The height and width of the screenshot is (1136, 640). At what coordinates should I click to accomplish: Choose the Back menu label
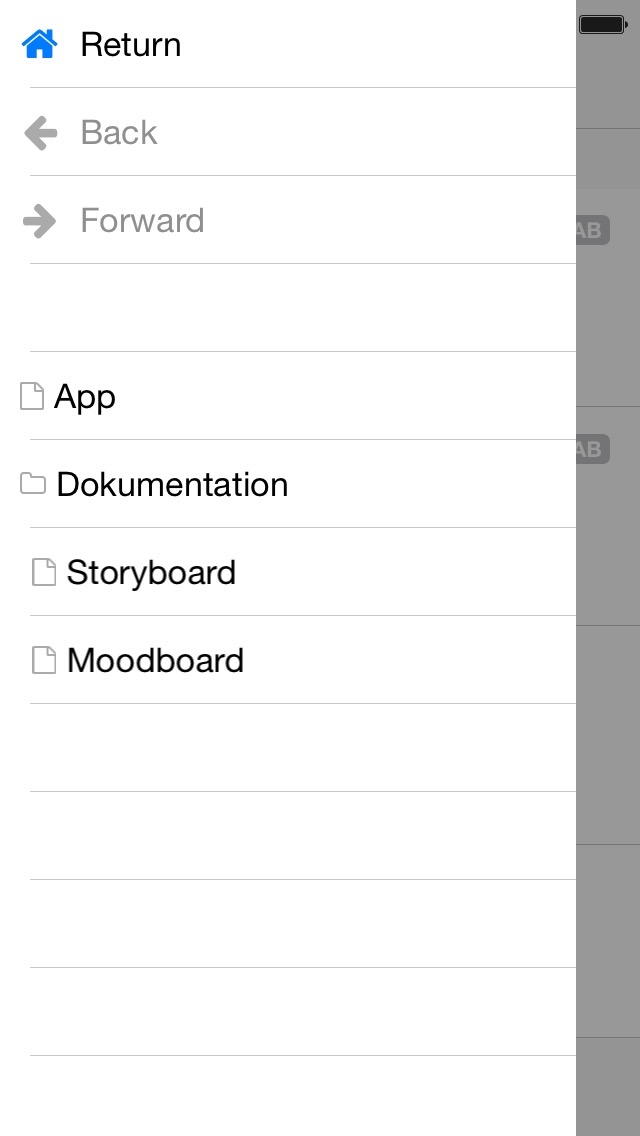[x=119, y=132]
